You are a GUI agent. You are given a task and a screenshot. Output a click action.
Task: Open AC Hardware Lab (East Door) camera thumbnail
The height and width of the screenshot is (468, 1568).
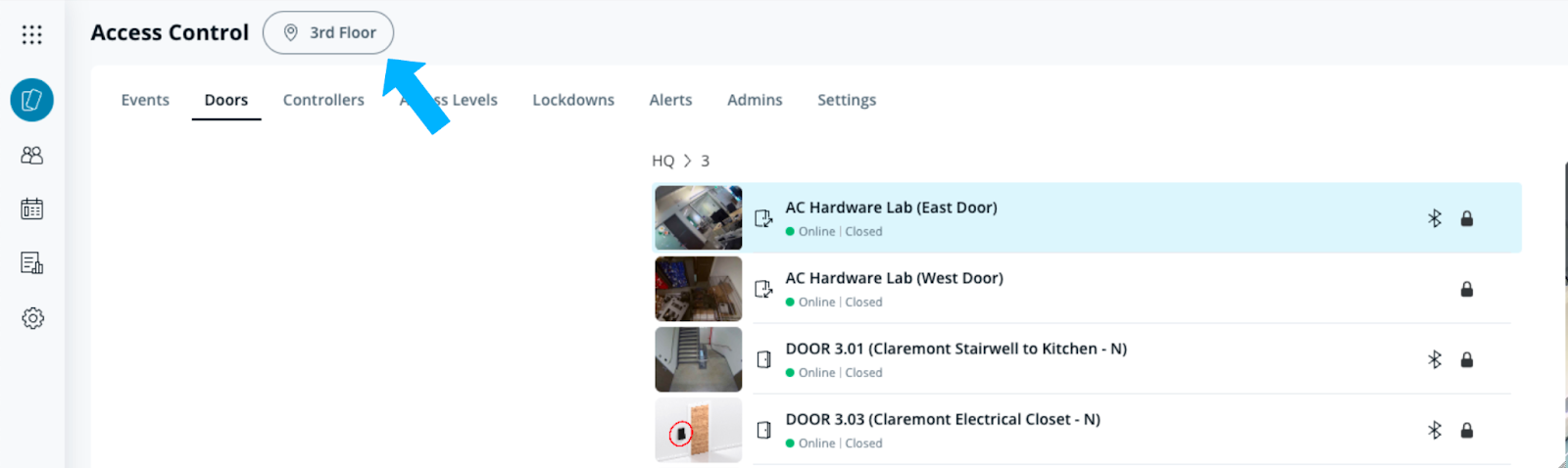point(699,217)
